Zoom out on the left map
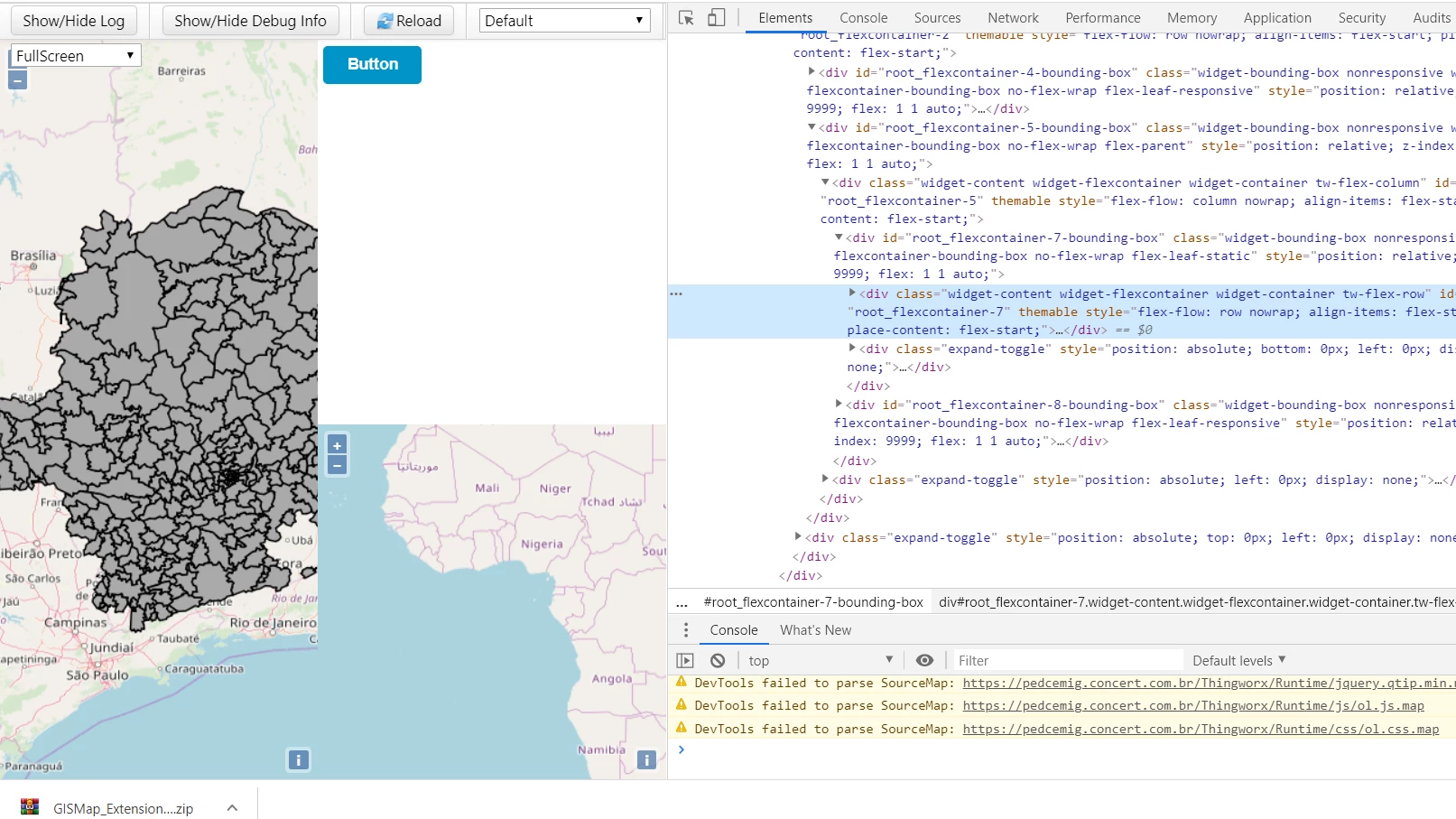The height and width of the screenshot is (819, 1456). [17, 79]
